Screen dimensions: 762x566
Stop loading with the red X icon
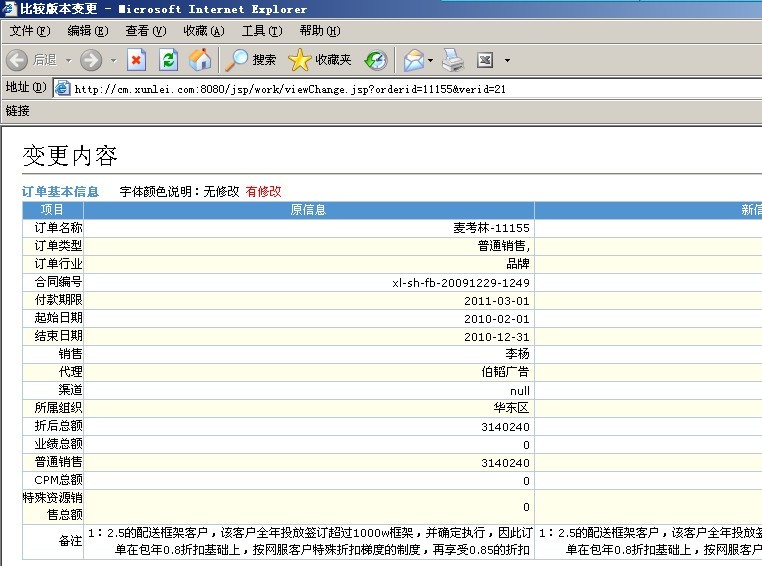click(136, 60)
